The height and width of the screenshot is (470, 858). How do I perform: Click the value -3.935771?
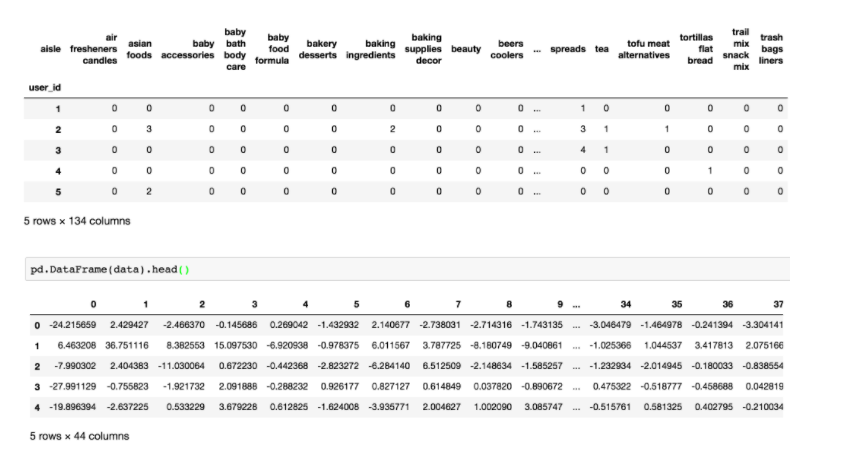coord(389,407)
